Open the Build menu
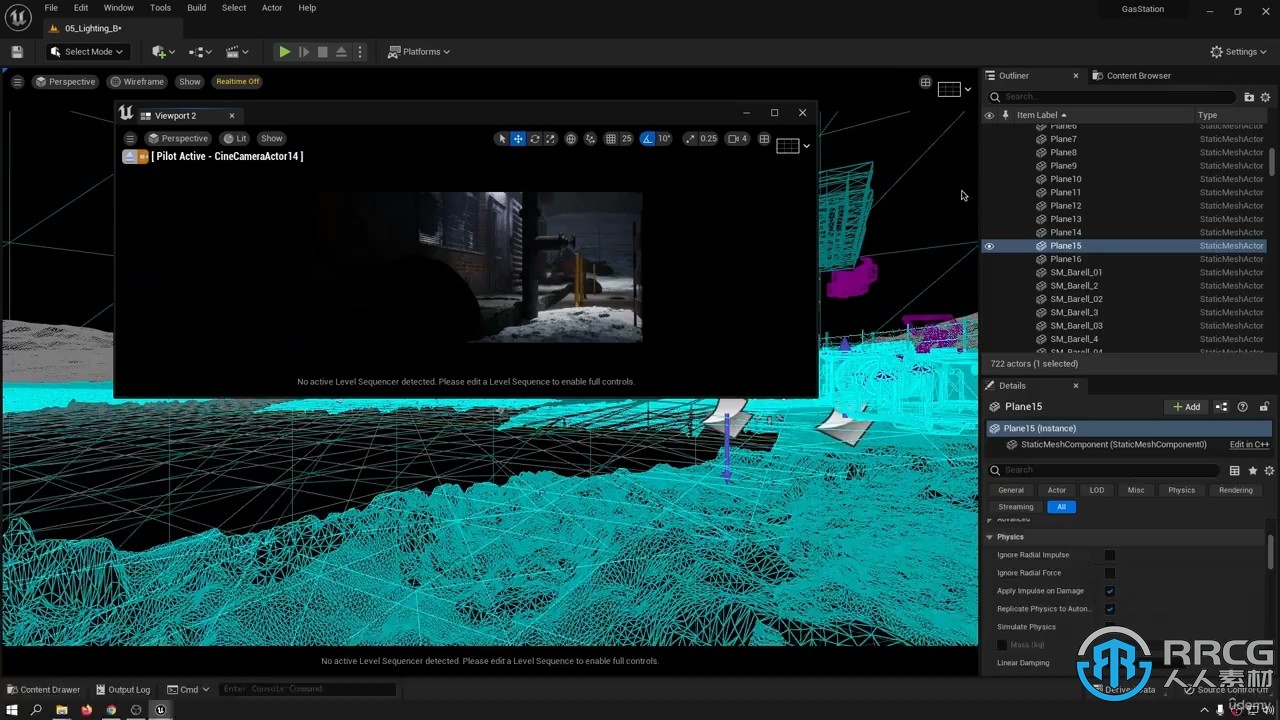1280x720 pixels. click(196, 8)
